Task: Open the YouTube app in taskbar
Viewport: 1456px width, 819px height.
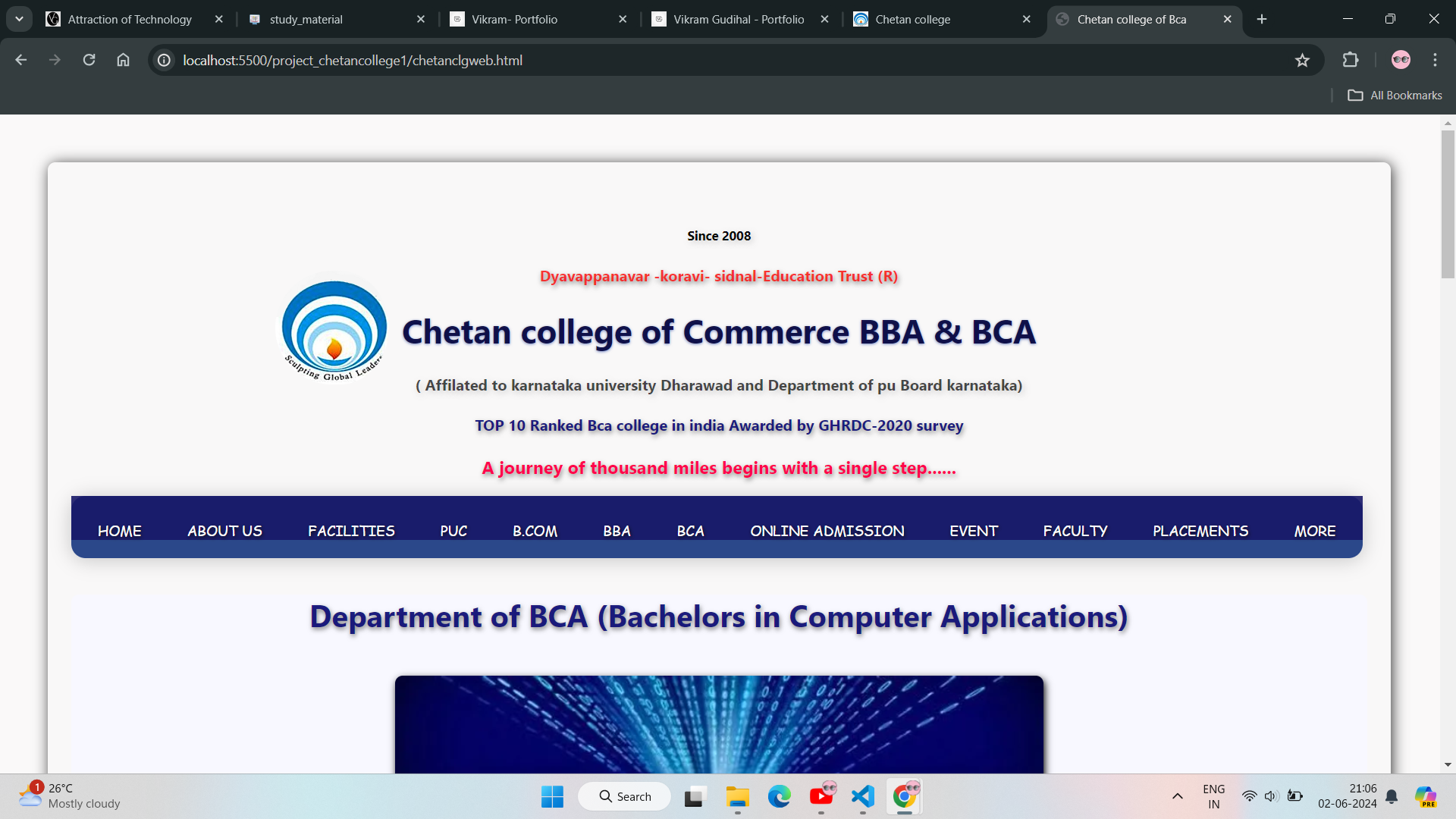Action: [821, 796]
